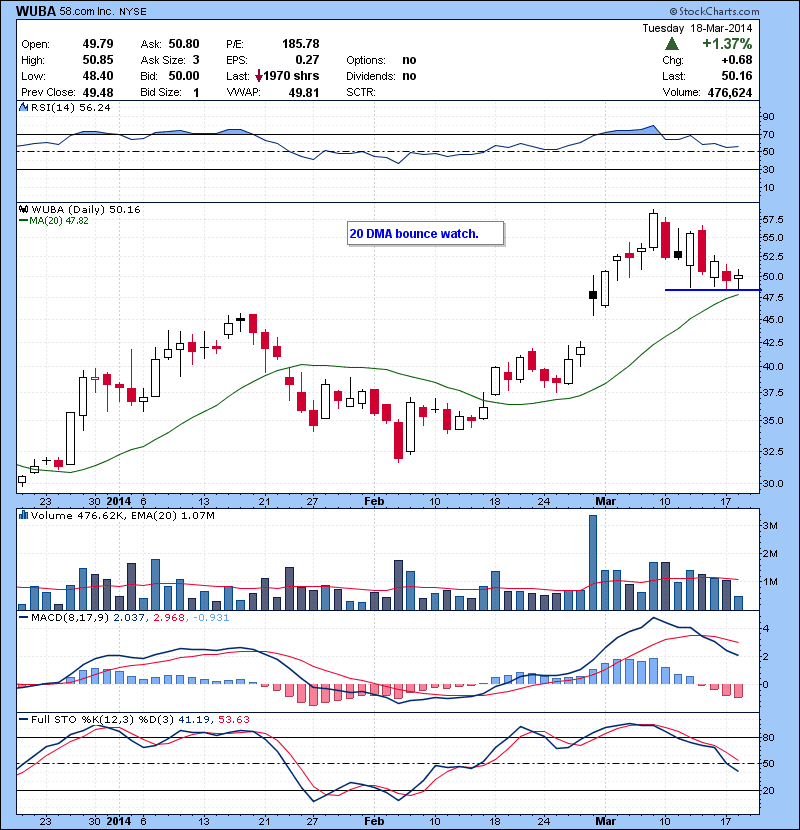Click the EPS value 0.27
The height and width of the screenshot is (830, 800).
[x=307, y=60]
